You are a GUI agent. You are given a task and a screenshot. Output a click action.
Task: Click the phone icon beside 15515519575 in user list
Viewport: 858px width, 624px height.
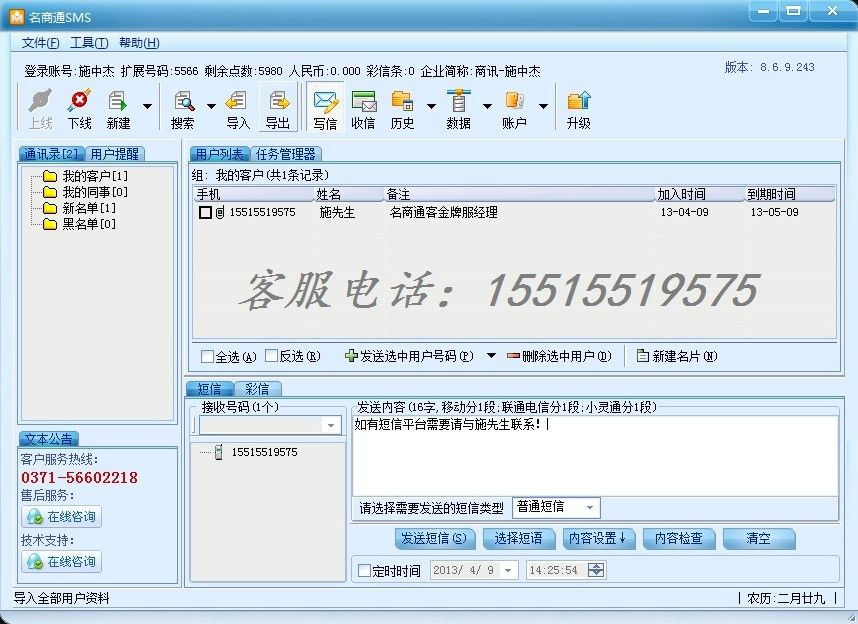point(220,212)
